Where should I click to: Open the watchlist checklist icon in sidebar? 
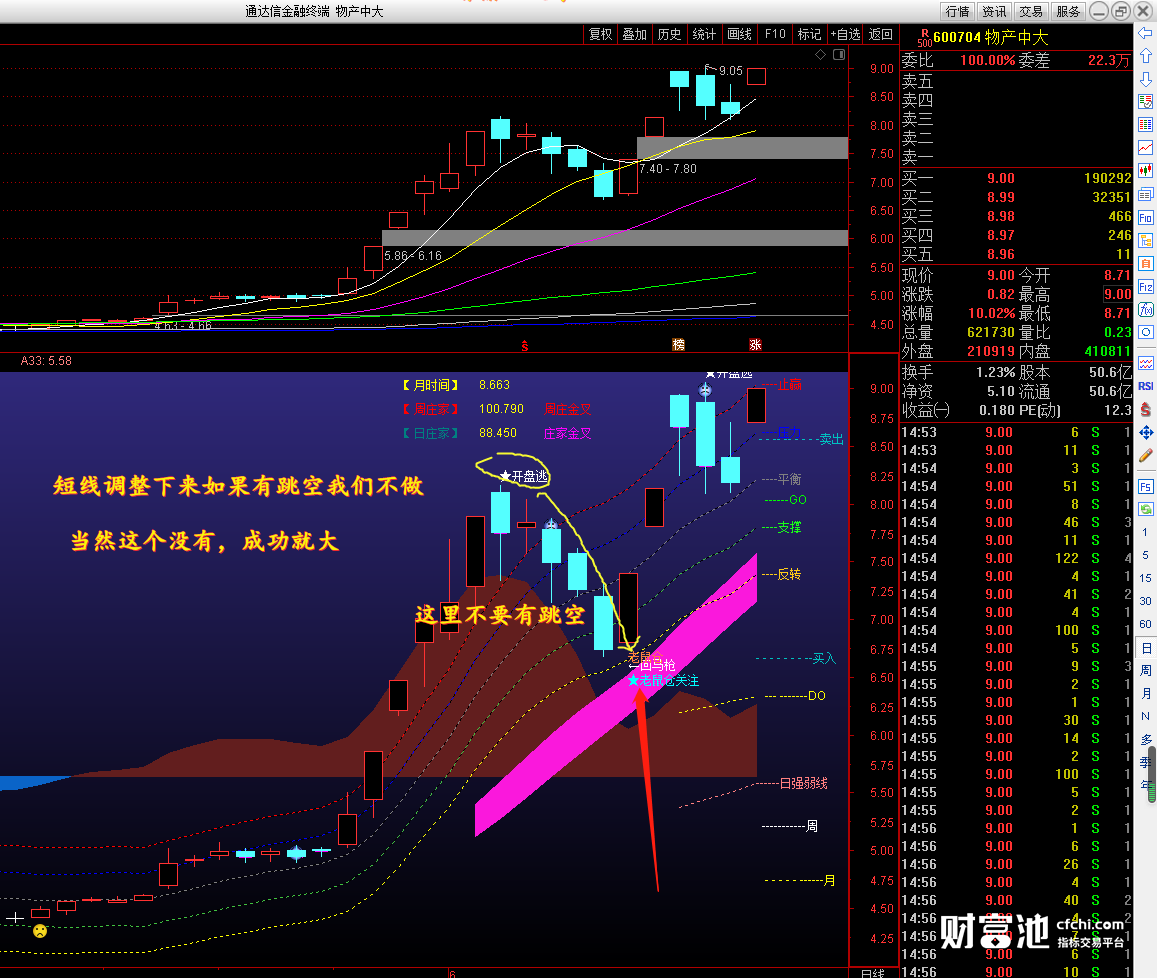(x=1145, y=102)
